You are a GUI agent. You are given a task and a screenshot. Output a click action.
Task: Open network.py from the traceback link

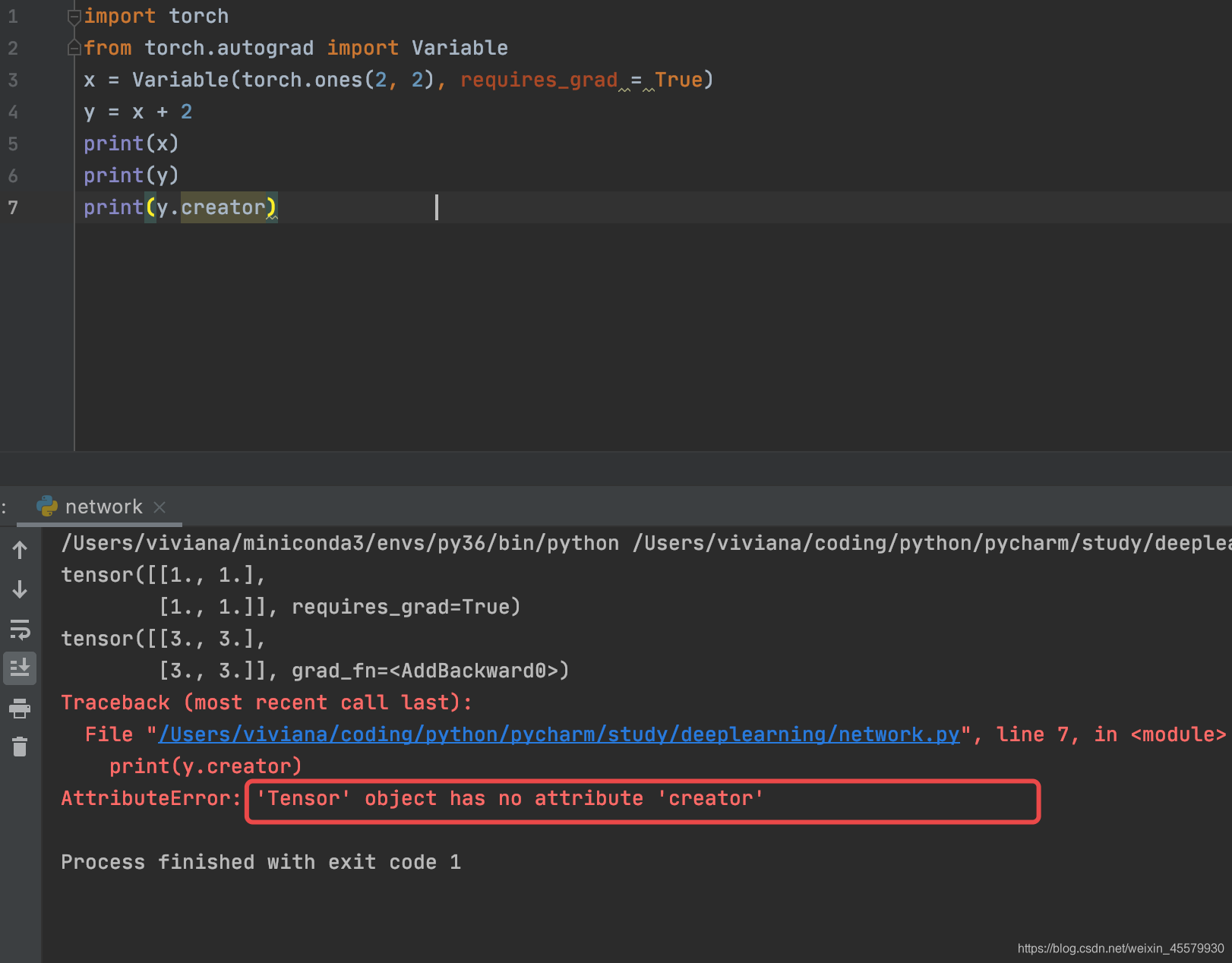(x=558, y=734)
